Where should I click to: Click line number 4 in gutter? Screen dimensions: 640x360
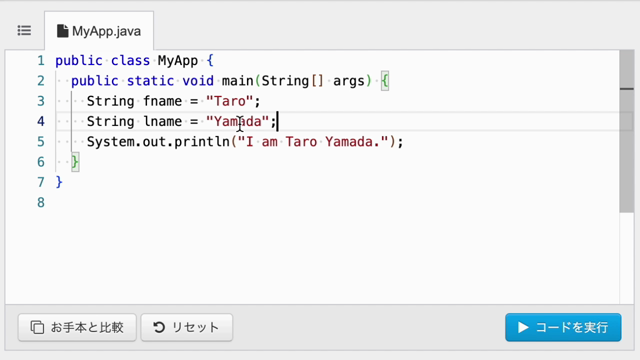[x=41, y=122]
